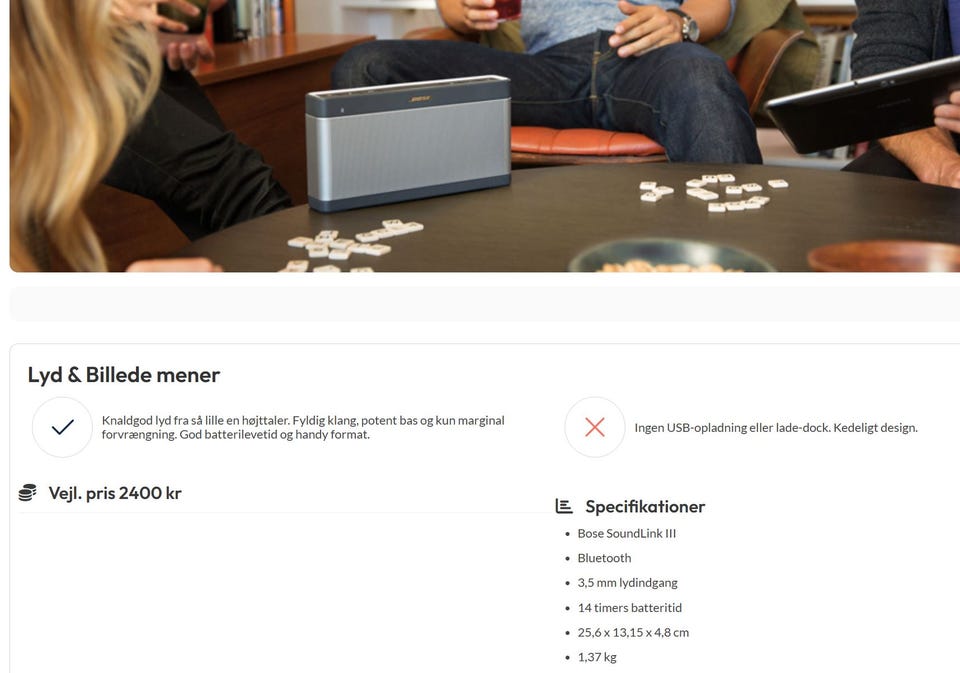Select the 1,37 kg weight item

[597, 657]
